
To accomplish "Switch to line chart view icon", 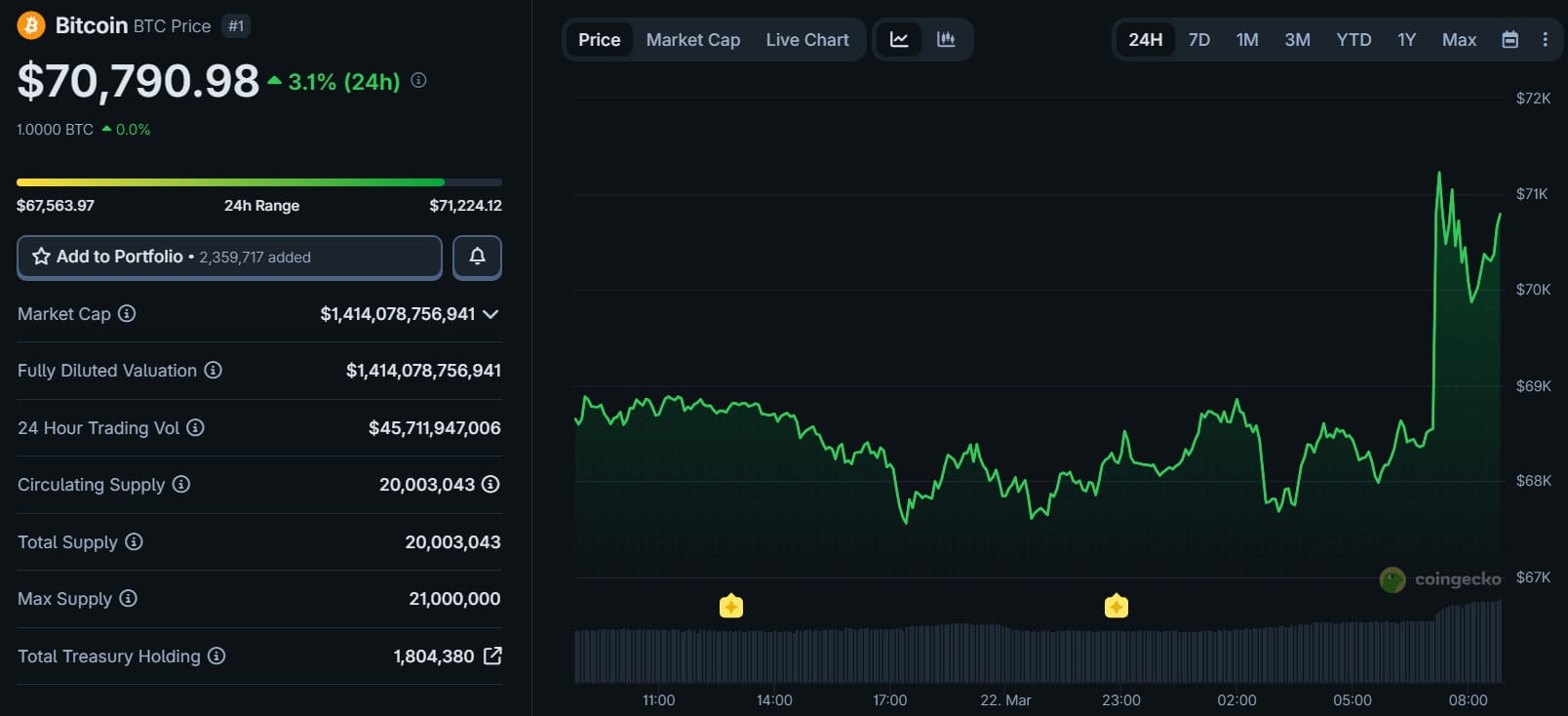I will [x=899, y=40].
